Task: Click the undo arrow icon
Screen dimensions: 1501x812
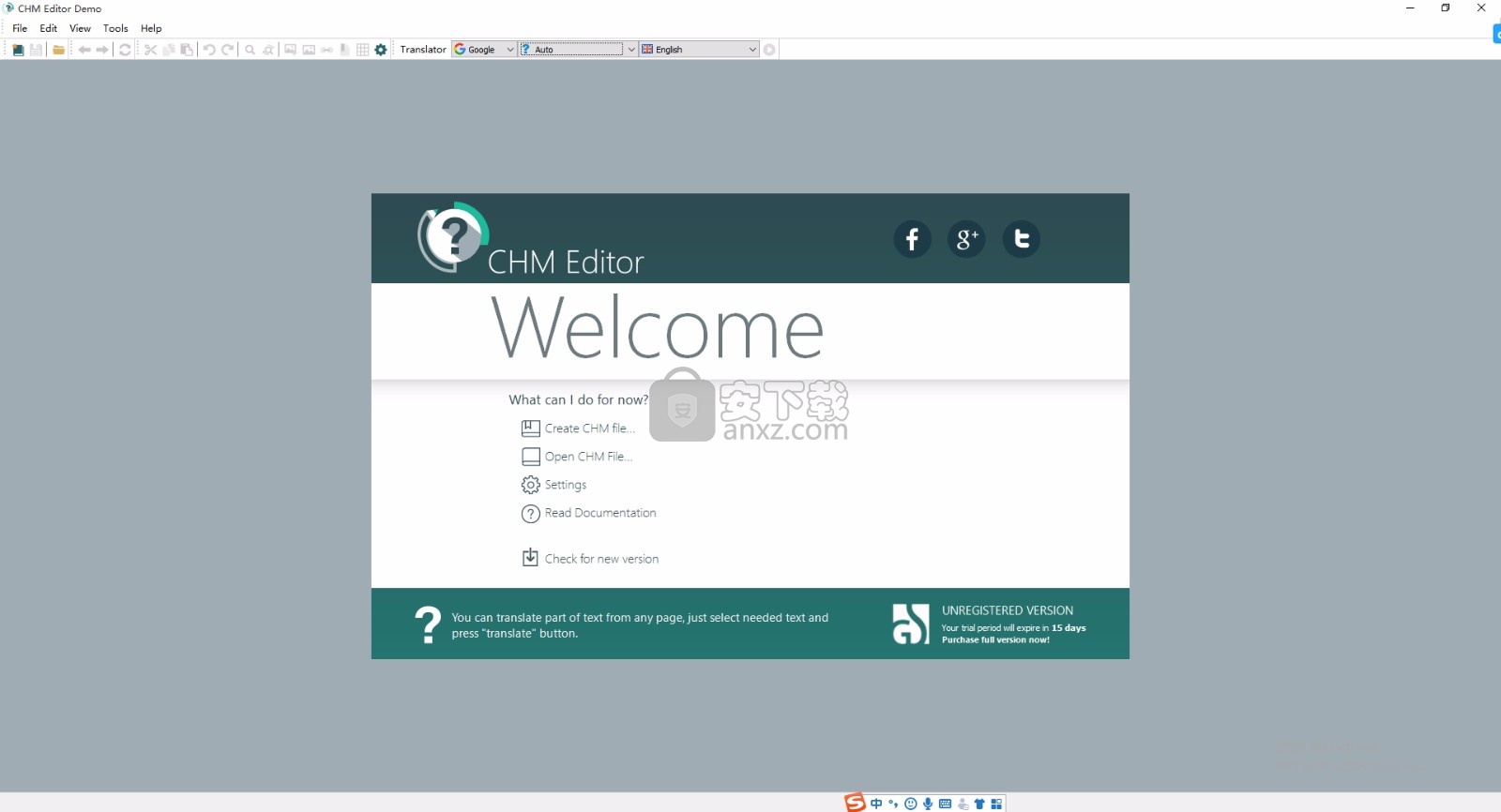Action: coord(209,50)
